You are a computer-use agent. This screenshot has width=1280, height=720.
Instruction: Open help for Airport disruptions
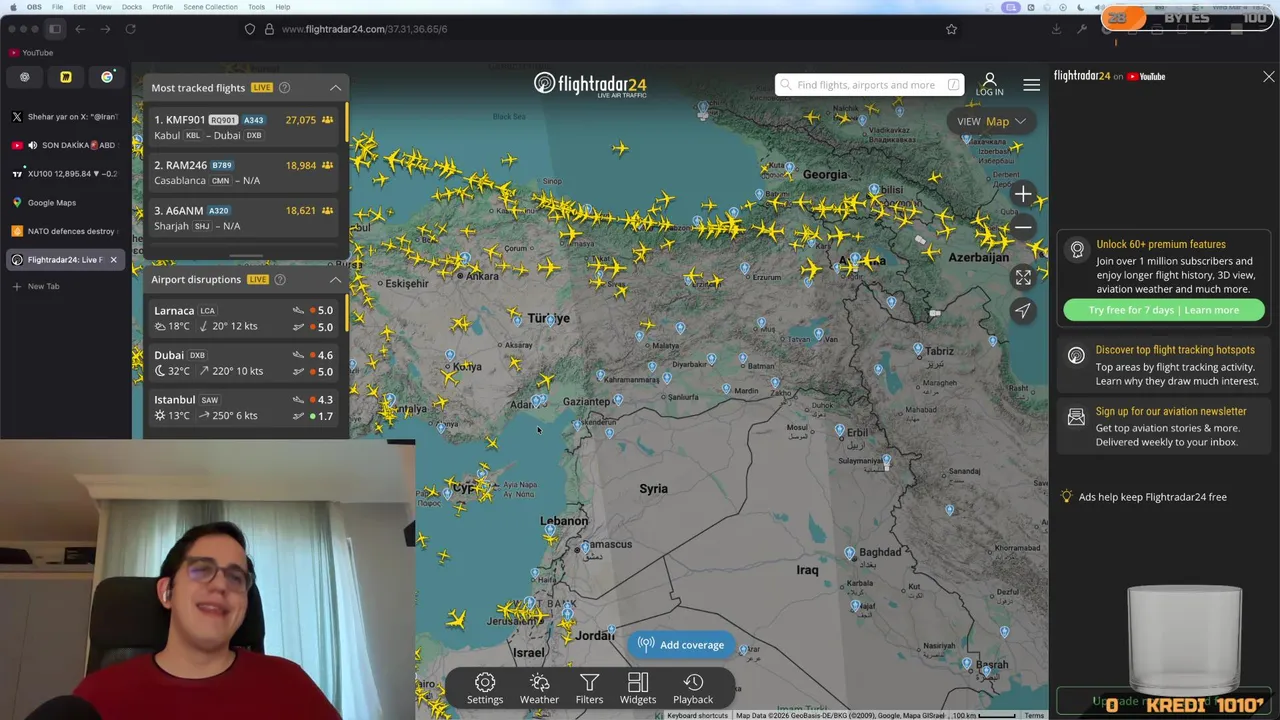[x=280, y=280]
